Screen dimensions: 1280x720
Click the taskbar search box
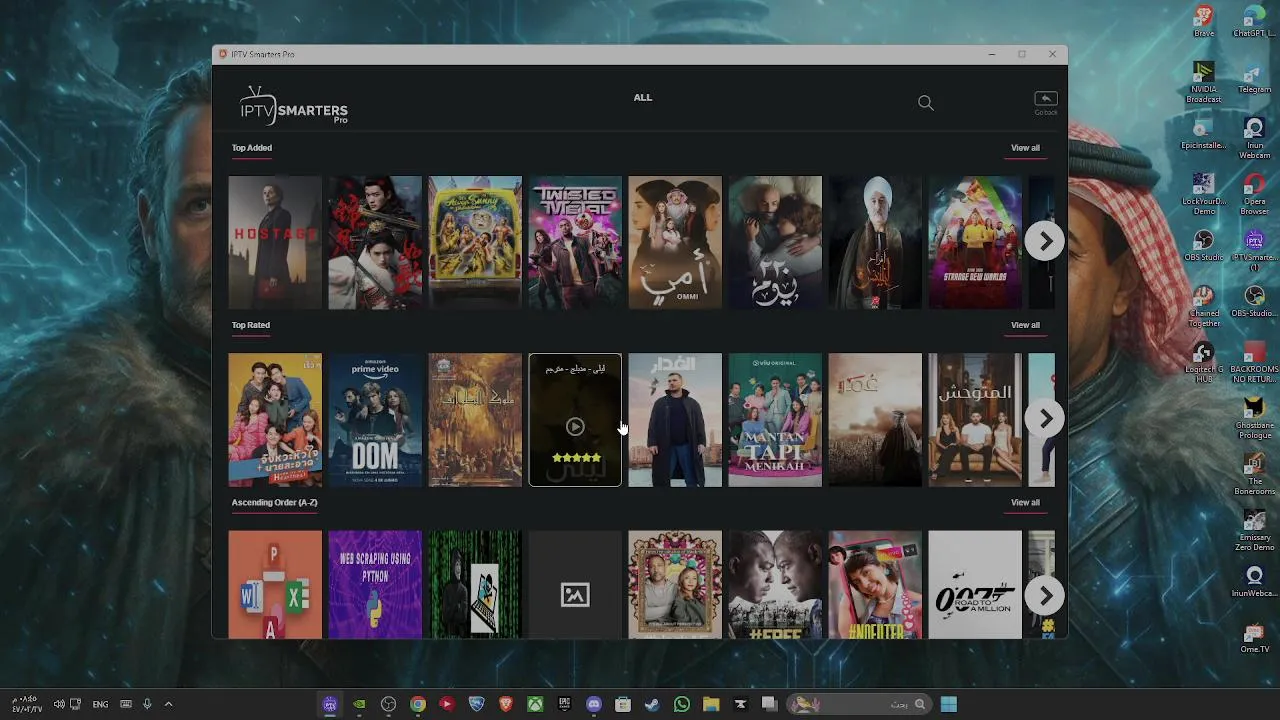(x=859, y=704)
